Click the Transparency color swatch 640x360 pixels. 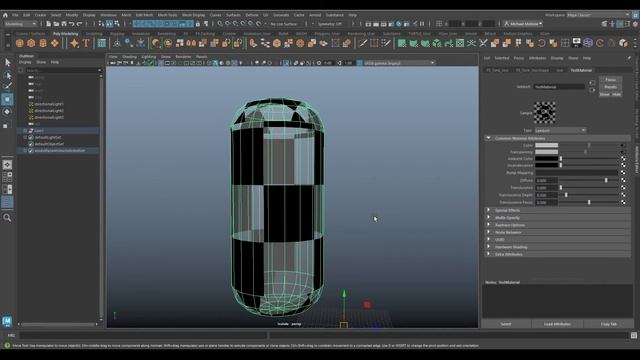tap(547, 152)
